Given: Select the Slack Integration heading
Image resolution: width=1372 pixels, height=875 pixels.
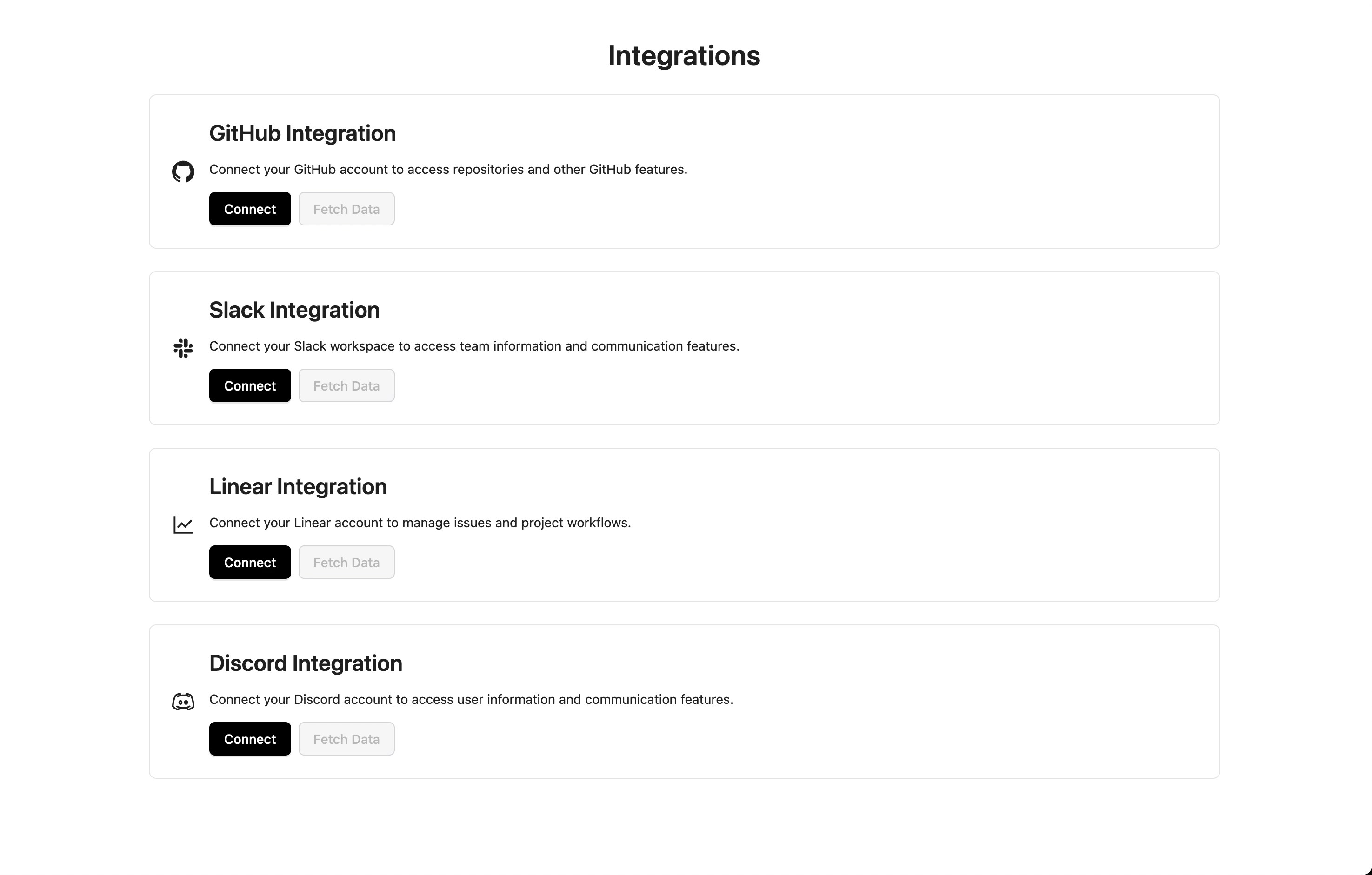Looking at the screenshot, I should [294, 309].
